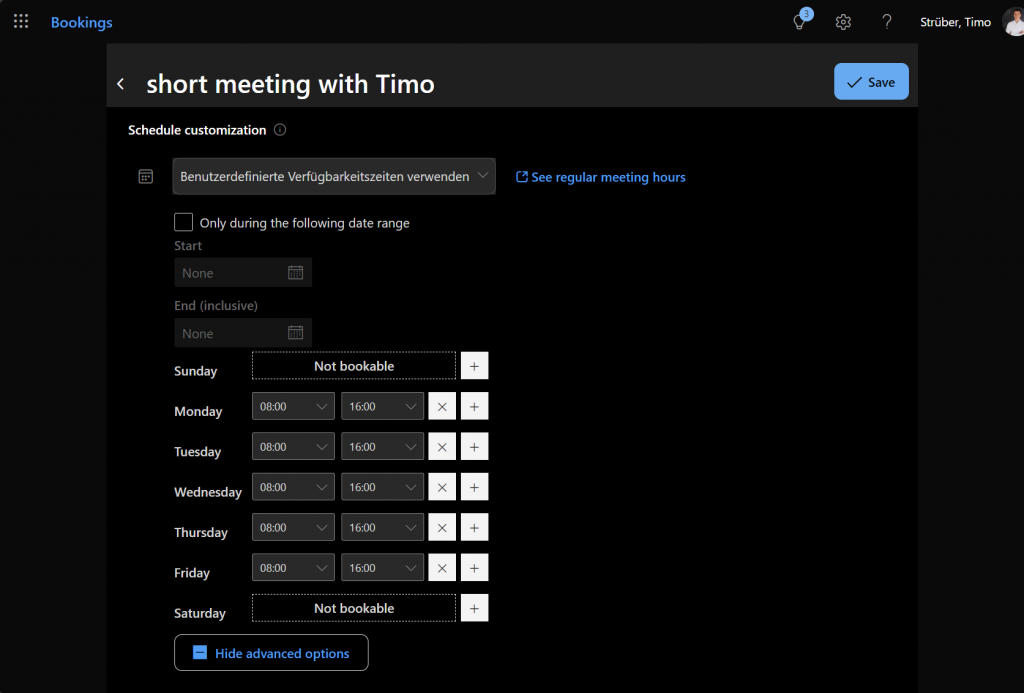Add another time slot for Wednesday
Viewport: 1024px width, 693px height.
[x=474, y=487]
